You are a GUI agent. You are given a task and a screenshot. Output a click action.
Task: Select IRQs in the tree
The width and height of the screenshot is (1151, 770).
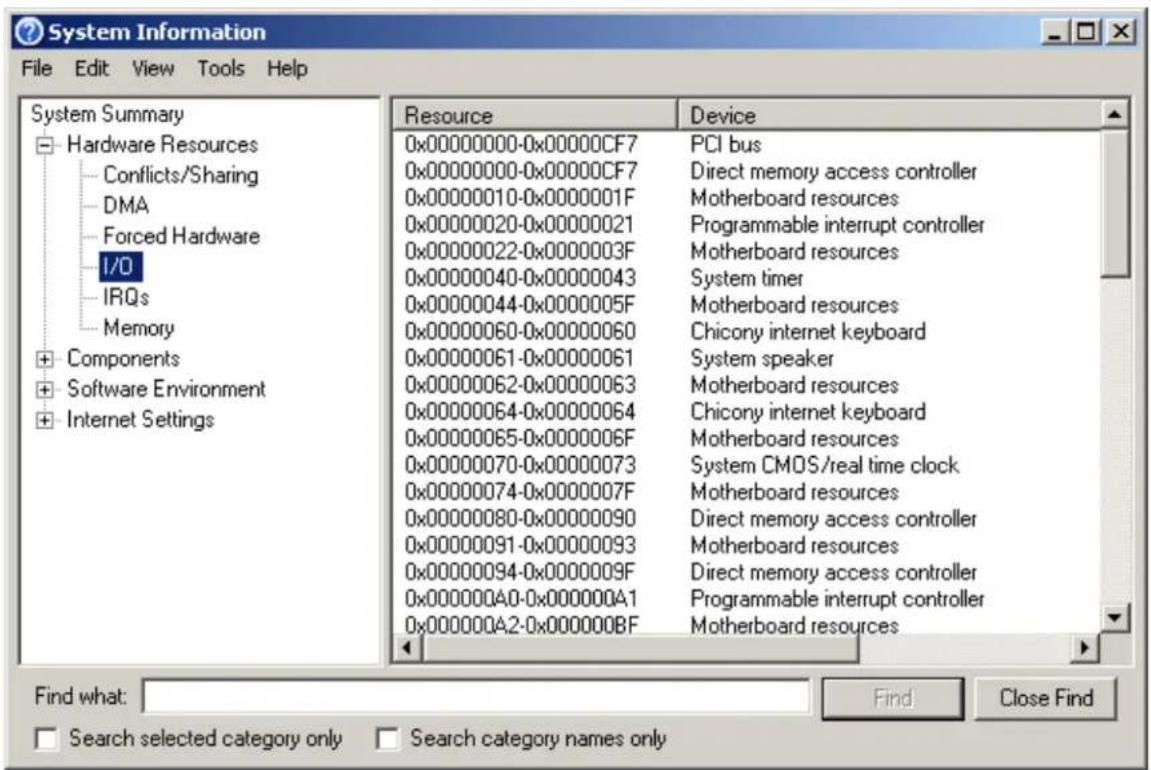pyautogui.click(x=126, y=297)
